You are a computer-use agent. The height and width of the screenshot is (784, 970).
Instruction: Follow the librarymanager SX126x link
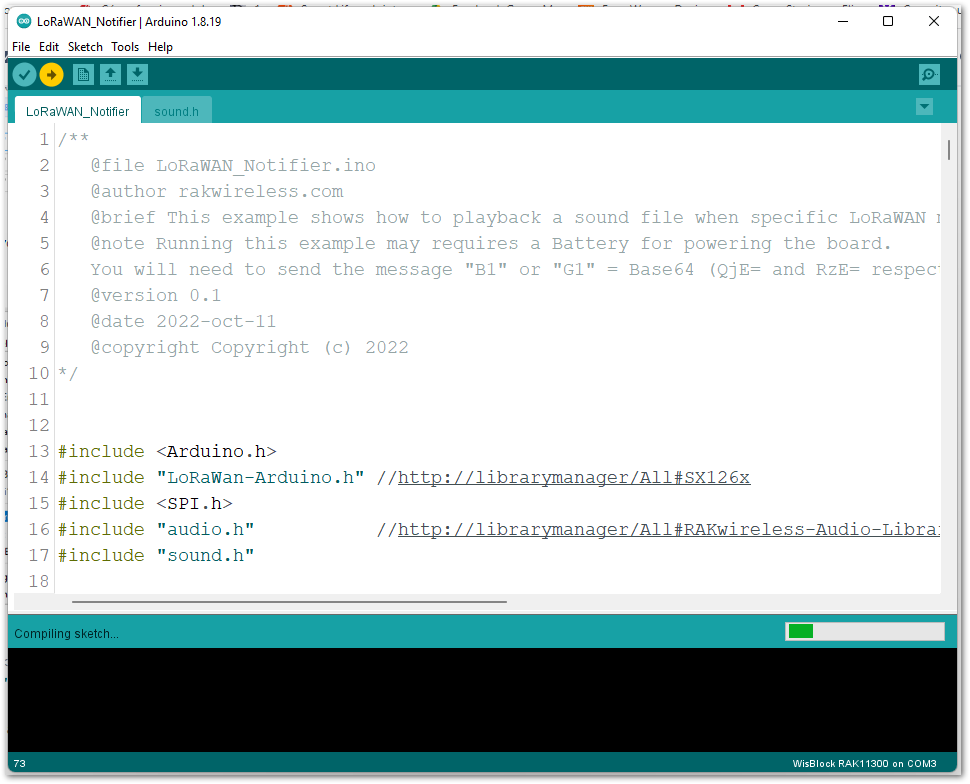pyautogui.click(x=574, y=478)
